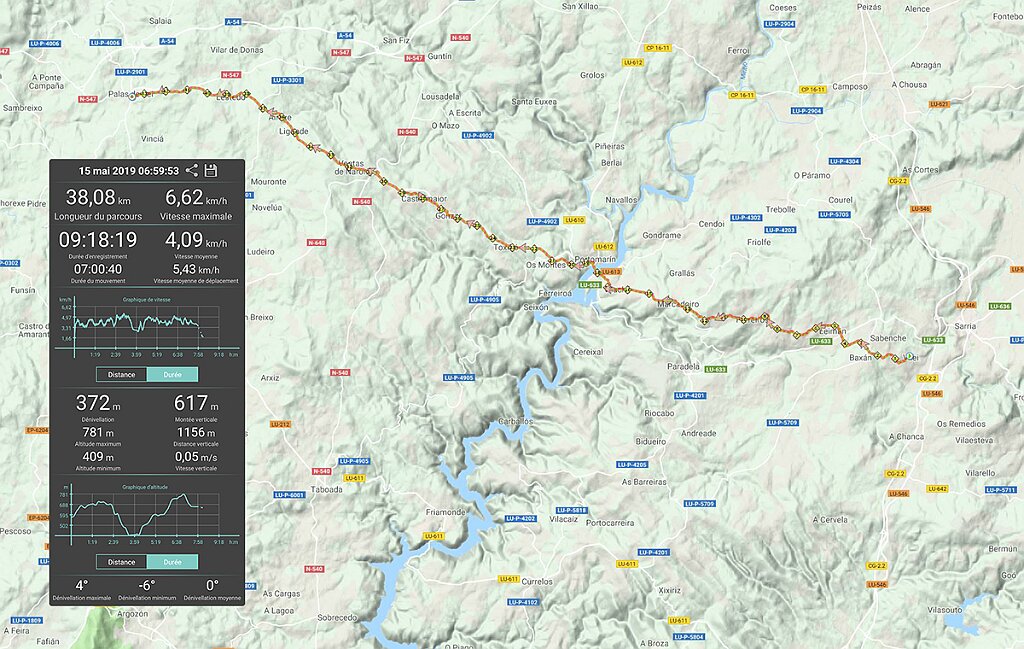
Task: Click the LU-636 road shield
Action: [1000, 306]
